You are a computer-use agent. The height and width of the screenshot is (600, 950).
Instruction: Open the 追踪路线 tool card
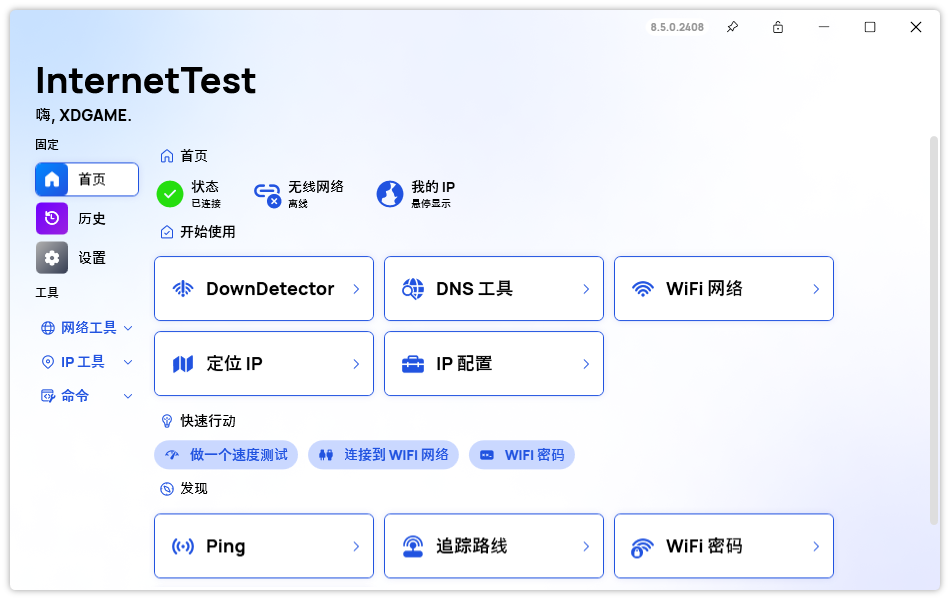pos(493,546)
